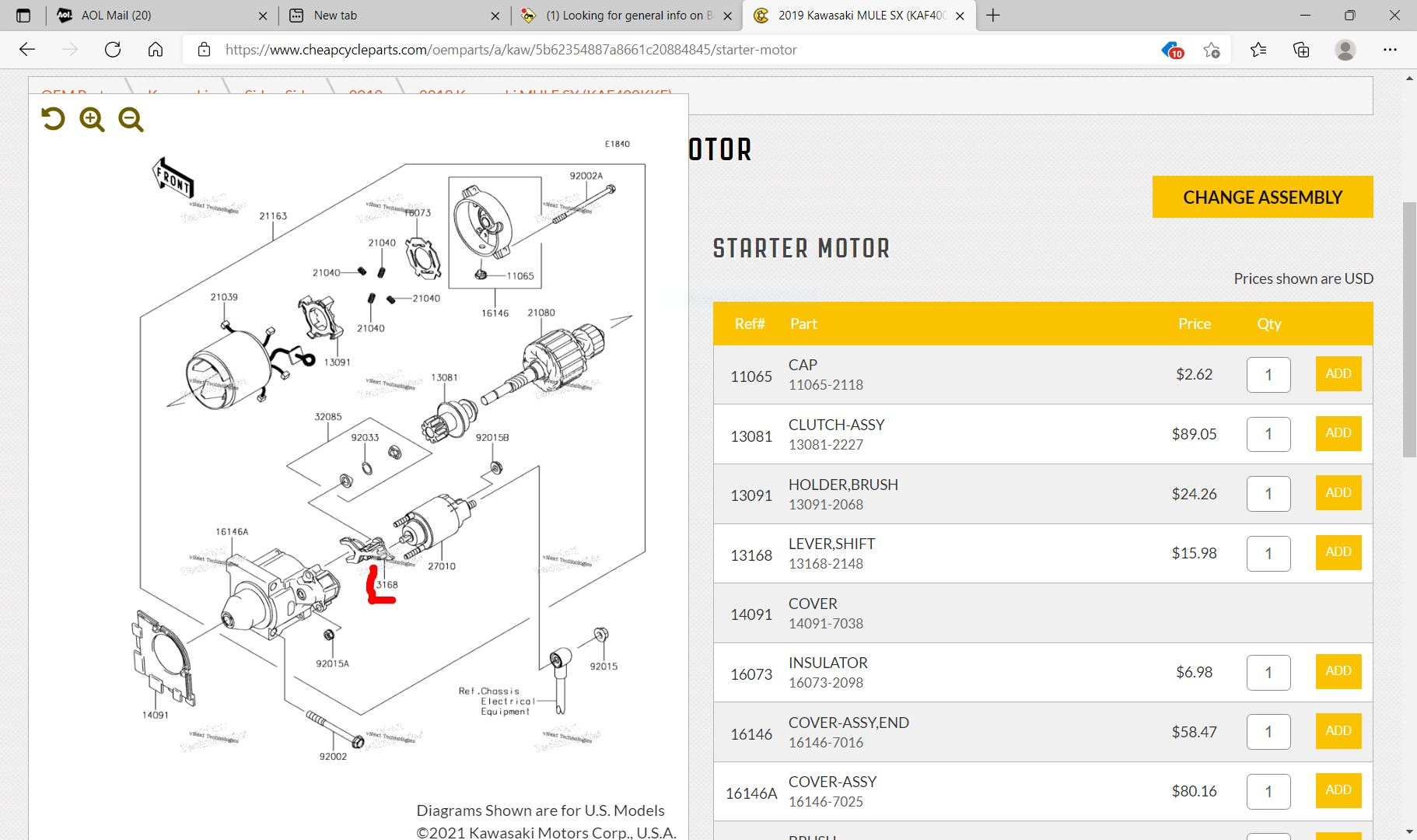Open the browser profile avatar

[x=1345, y=50]
